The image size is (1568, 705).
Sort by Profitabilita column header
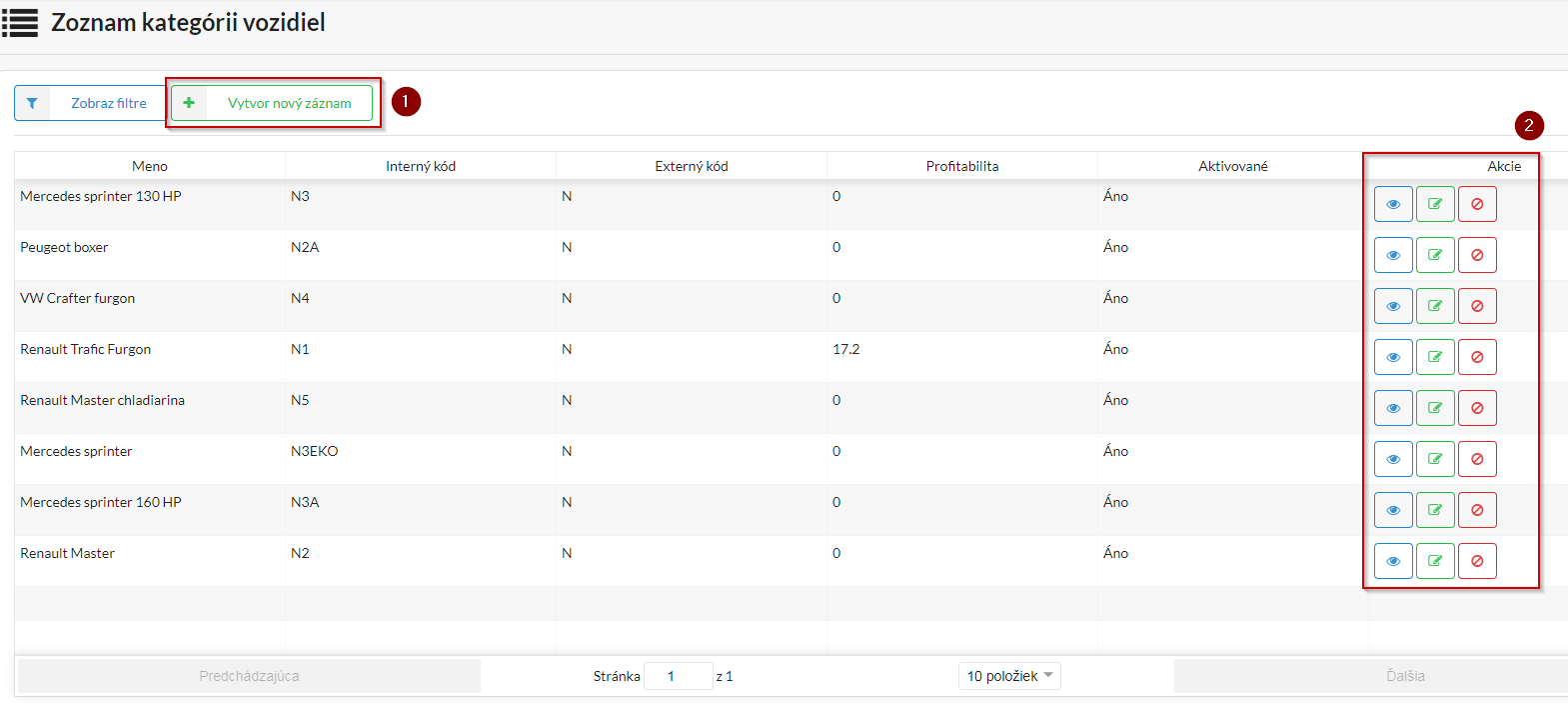(961, 166)
